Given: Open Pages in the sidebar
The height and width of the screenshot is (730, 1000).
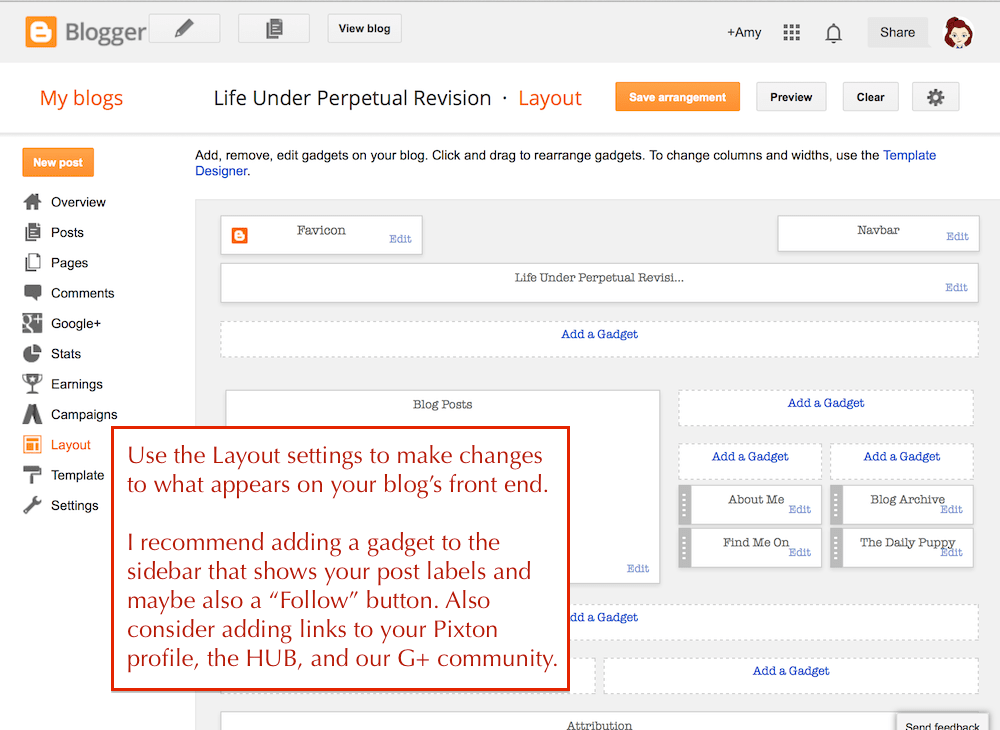Looking at the screenshot, I should tap(70, 263).
